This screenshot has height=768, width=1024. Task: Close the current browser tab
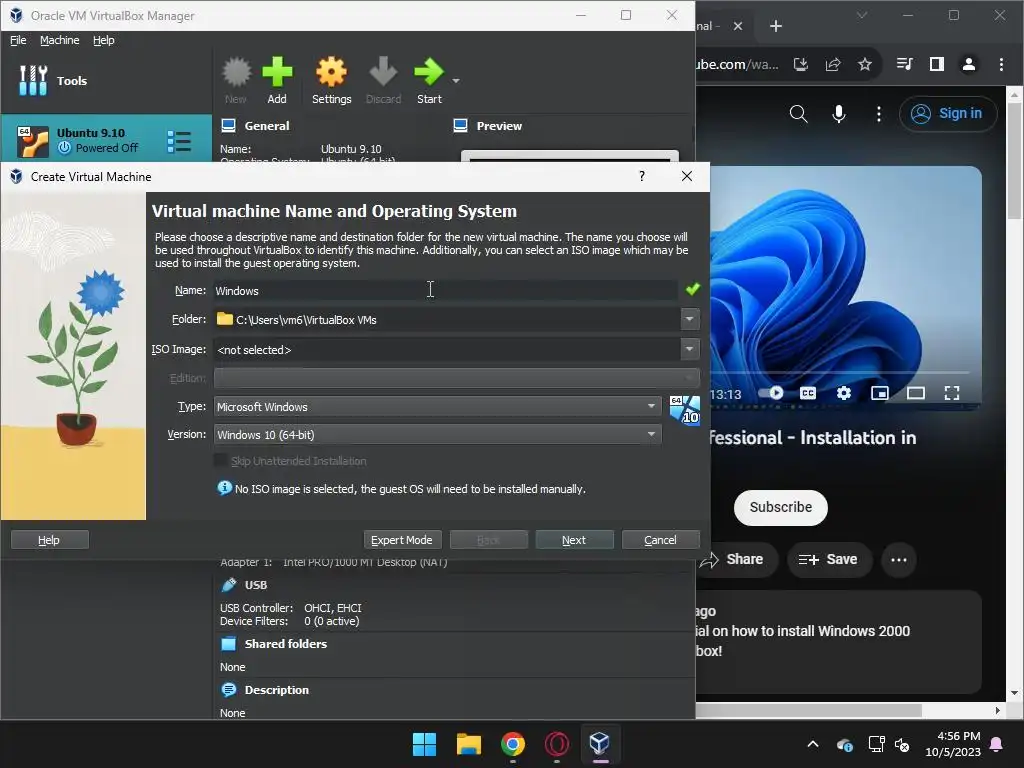coord(737,26)
